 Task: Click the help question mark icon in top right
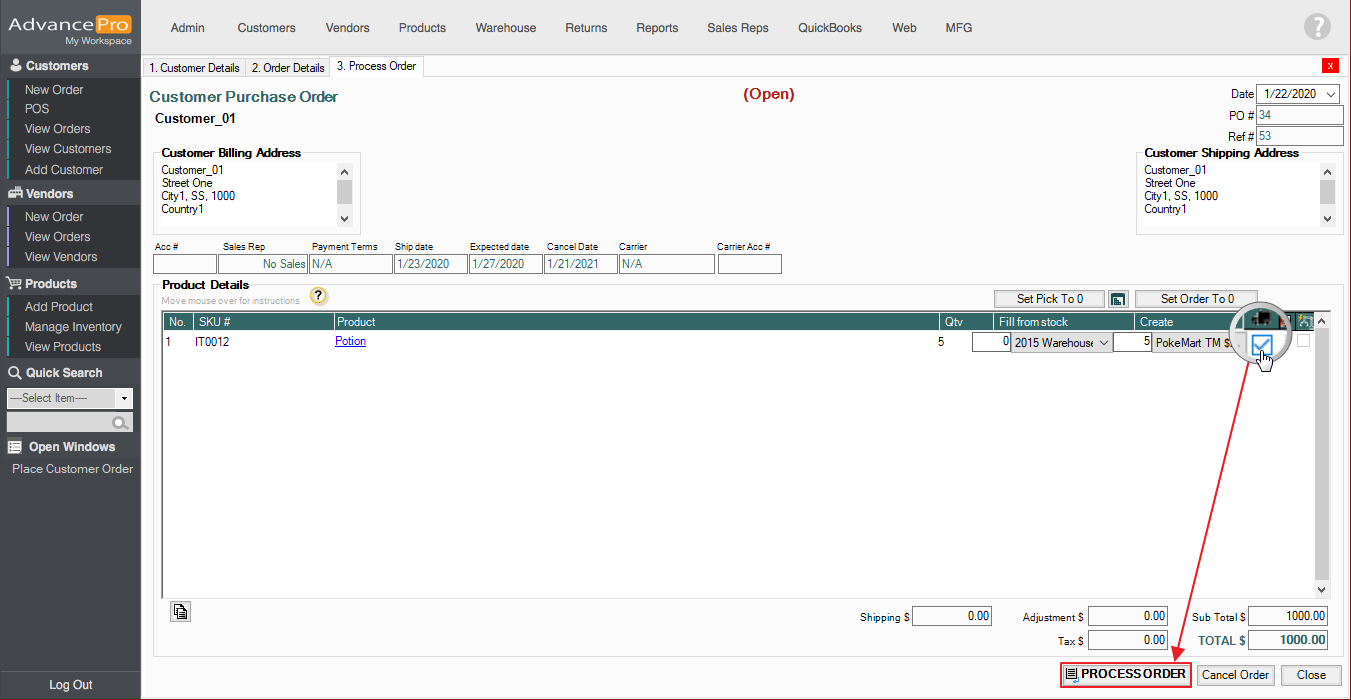[x=1318, y=28]
